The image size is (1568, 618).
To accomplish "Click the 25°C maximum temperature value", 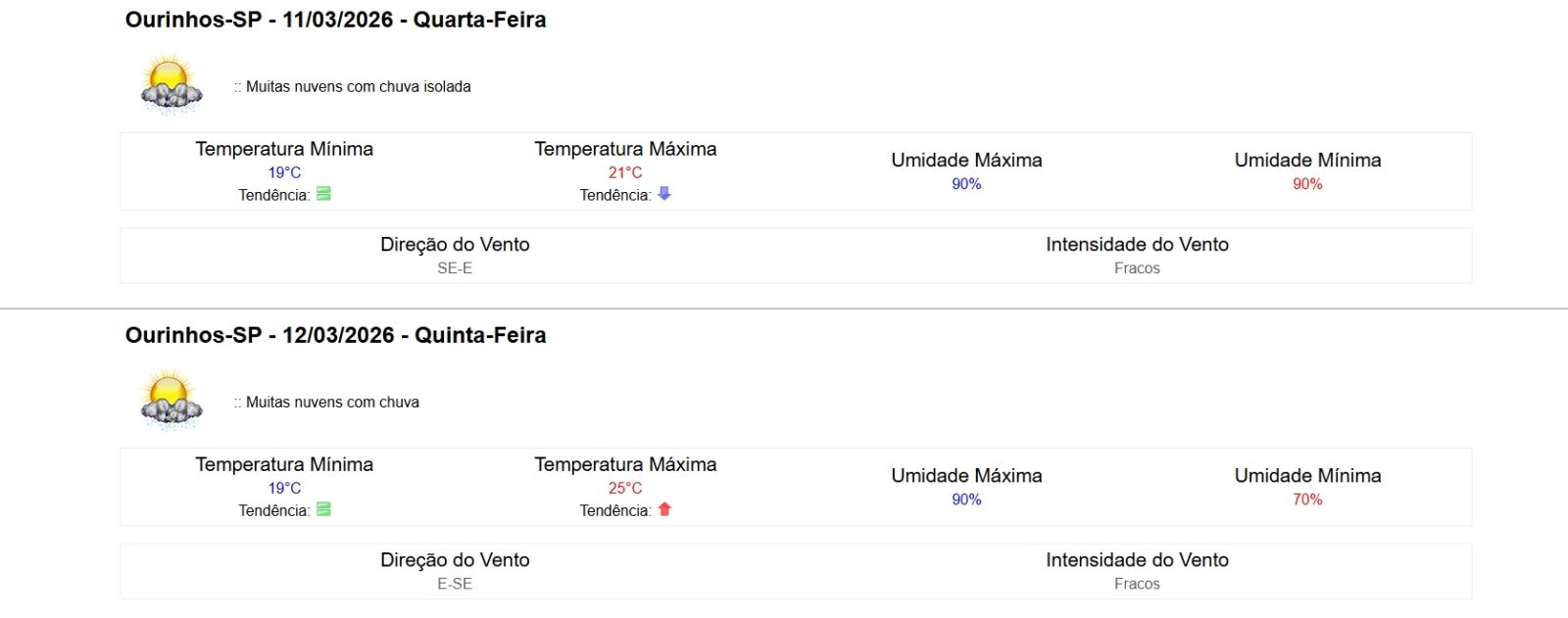I will click(x=625, y=488).
